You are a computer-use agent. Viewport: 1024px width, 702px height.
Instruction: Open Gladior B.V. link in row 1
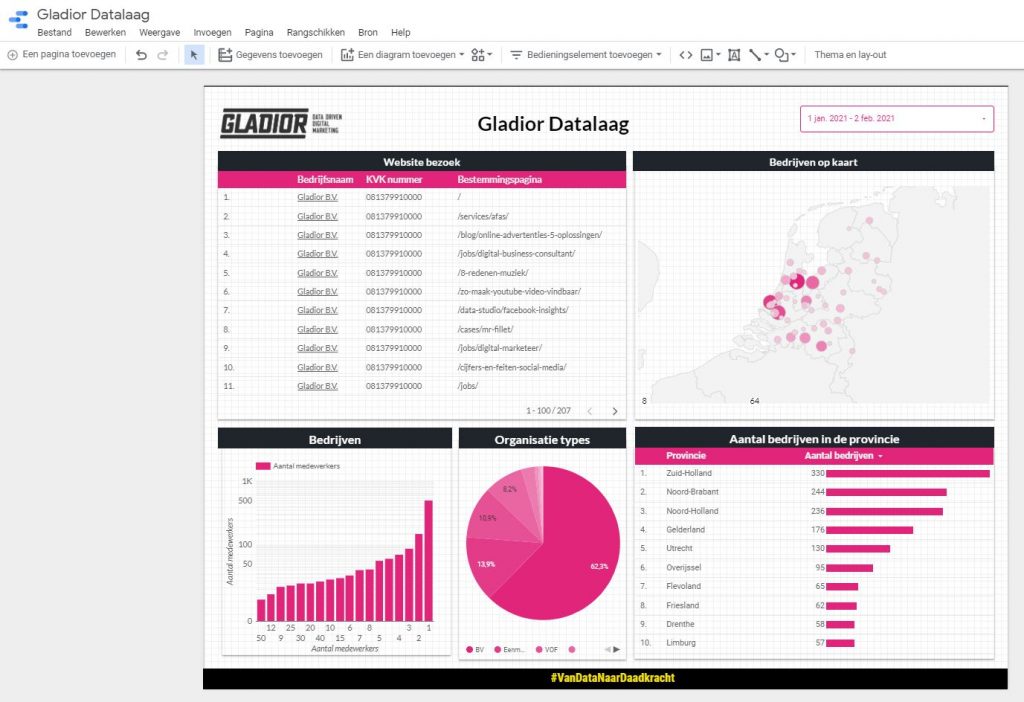coord(317,197)
